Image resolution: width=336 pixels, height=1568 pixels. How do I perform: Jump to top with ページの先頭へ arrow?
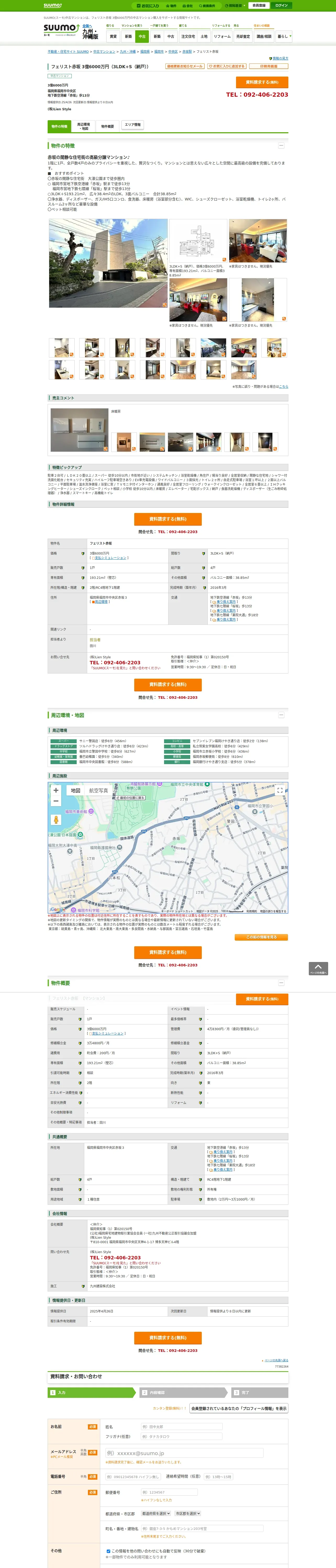point(318,969)
